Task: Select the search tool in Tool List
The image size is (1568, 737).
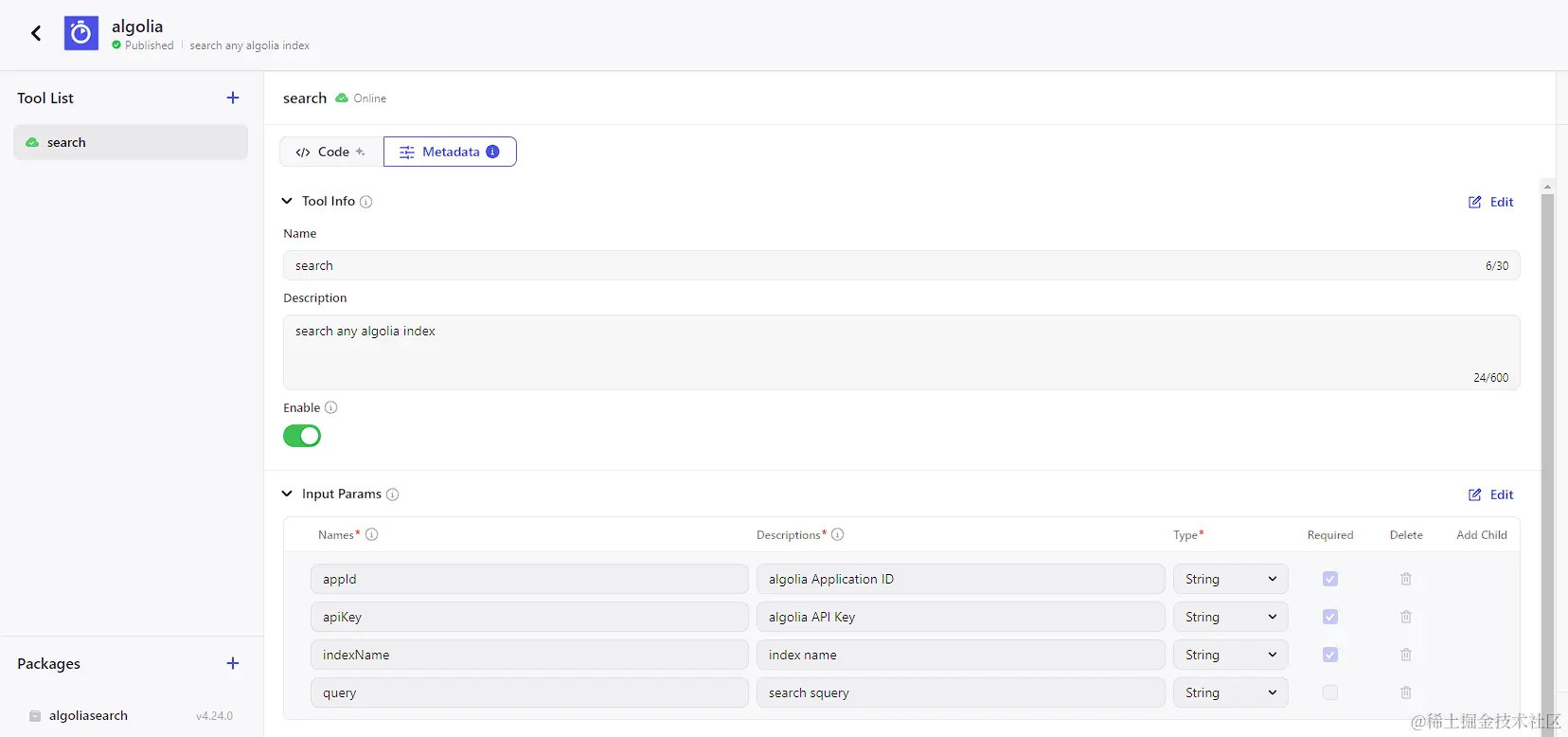Action: (x=131, y=142)
